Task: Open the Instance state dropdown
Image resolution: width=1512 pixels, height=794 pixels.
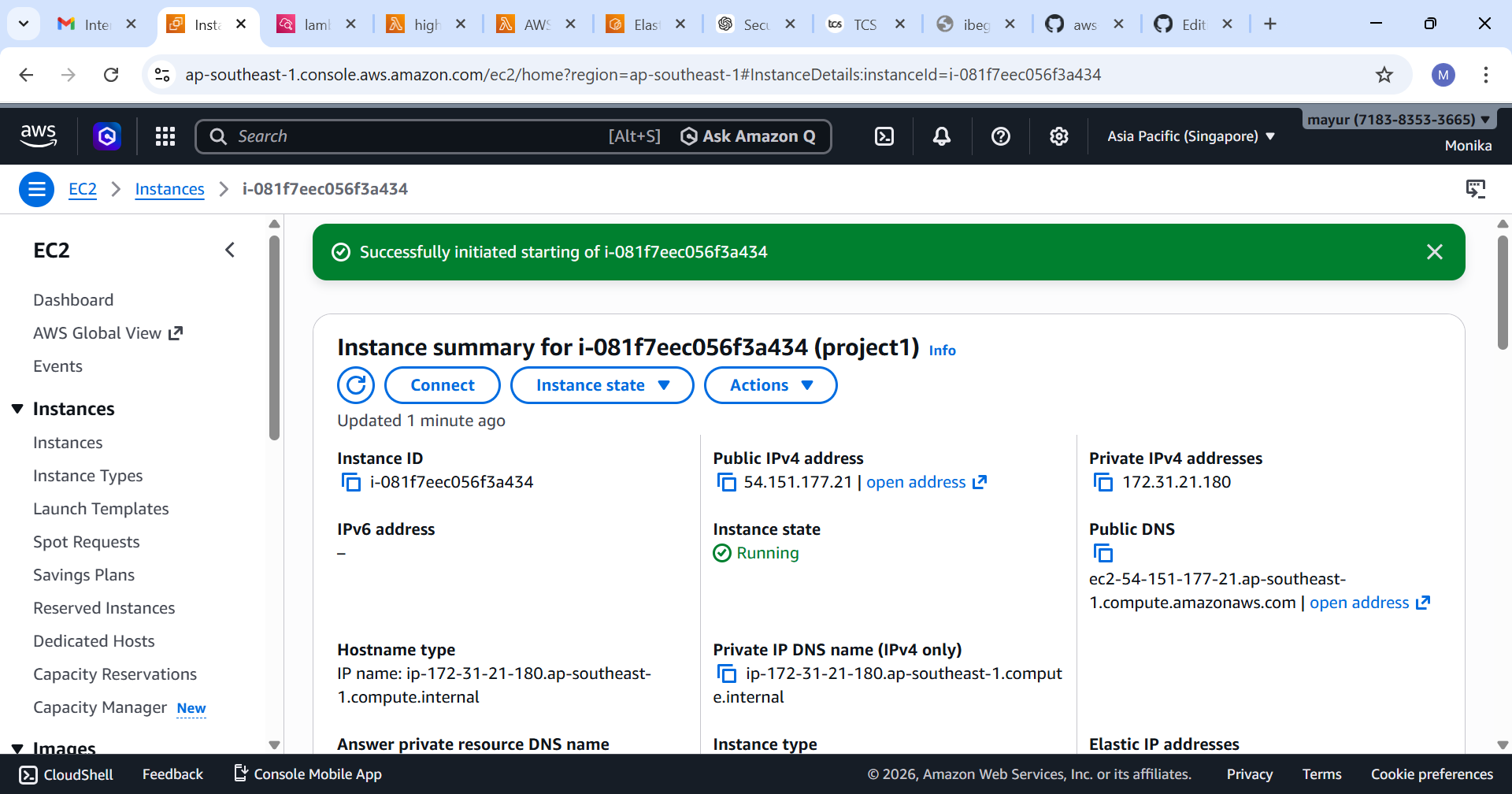Action: click(x=602, y=385)
